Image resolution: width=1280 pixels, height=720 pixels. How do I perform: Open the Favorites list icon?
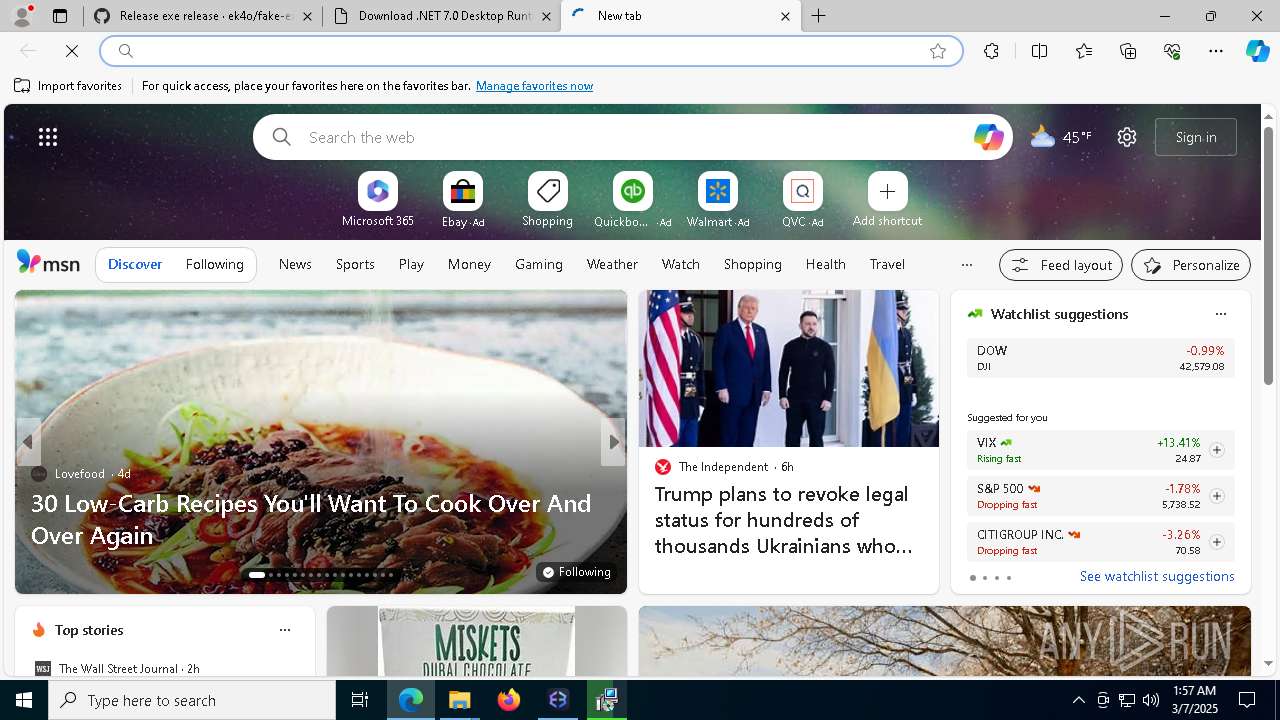[1084, 51]
